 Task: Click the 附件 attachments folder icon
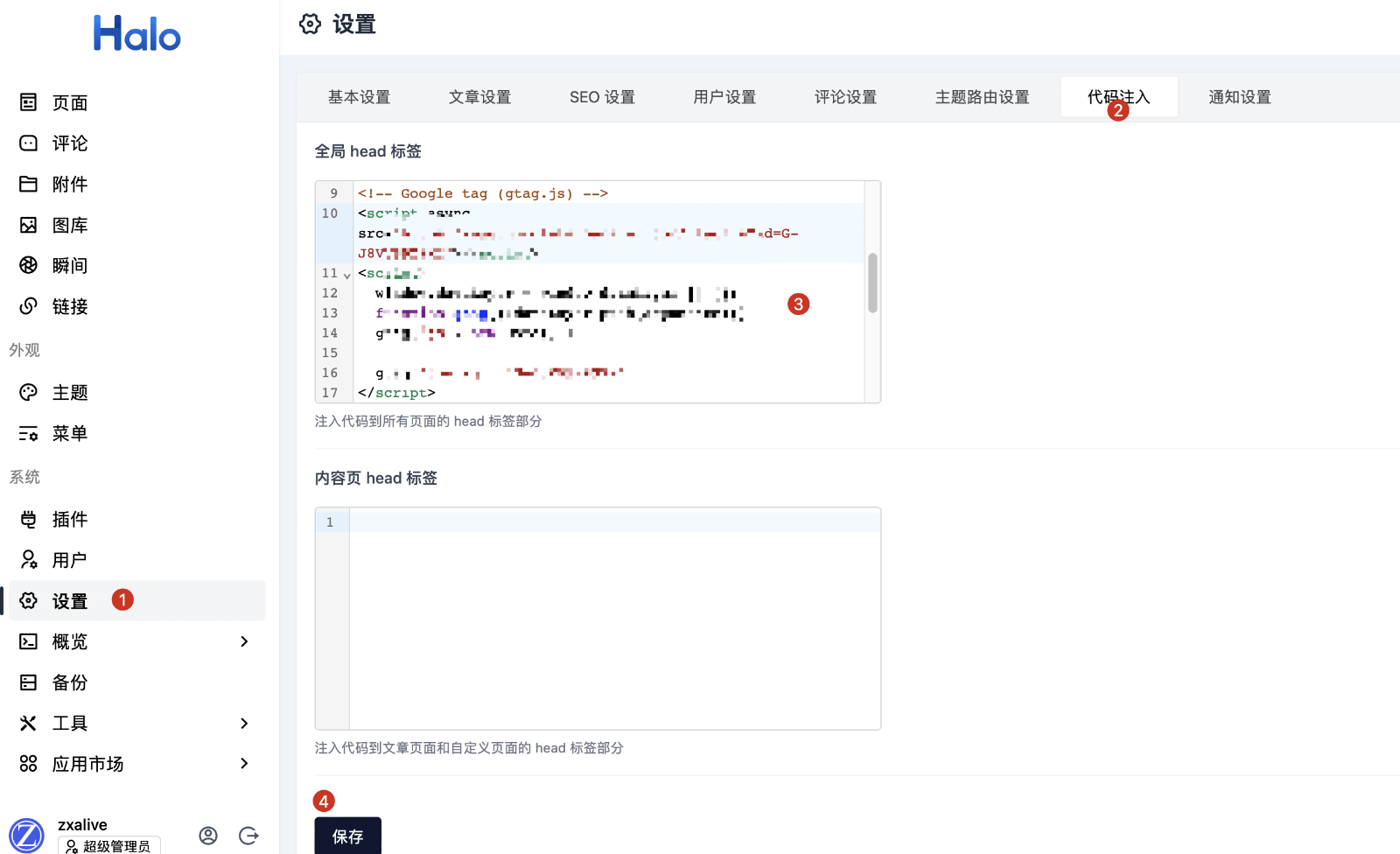click(x=29, y=184)
